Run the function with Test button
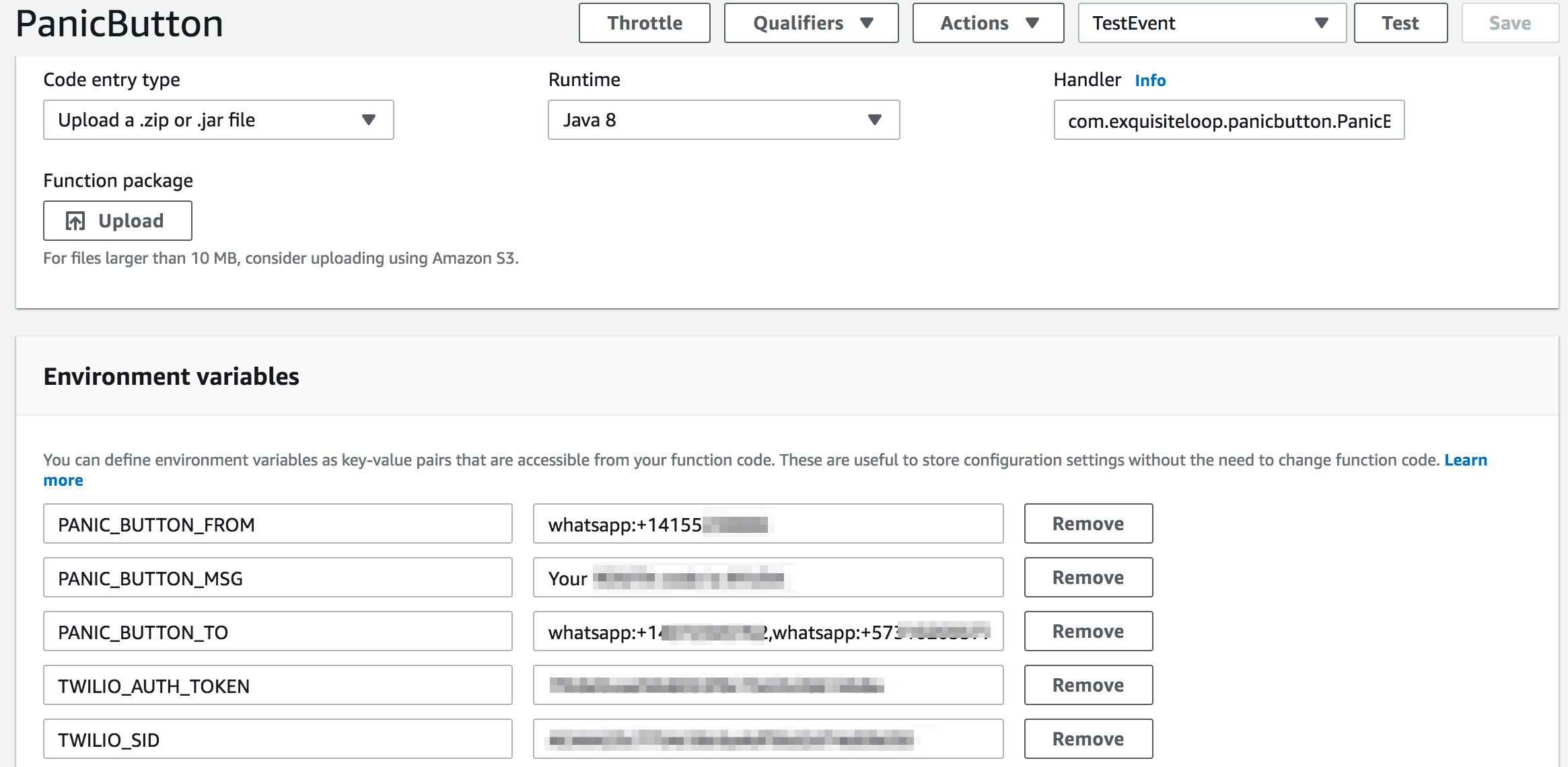The height and width of the screenshot is (767, 1568). coord(1400,23)
